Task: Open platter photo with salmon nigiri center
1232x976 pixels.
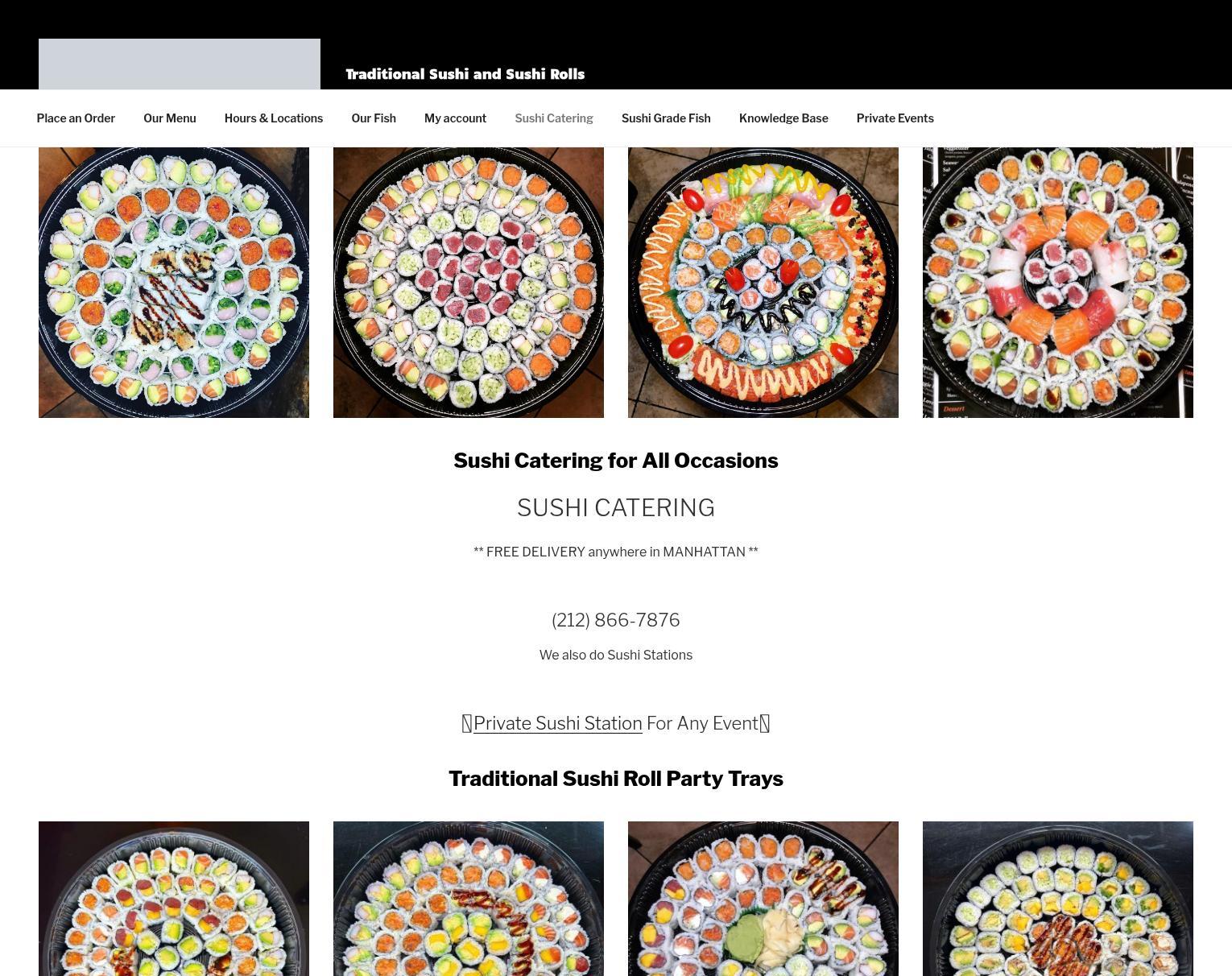Action: tap(1058, 282)
